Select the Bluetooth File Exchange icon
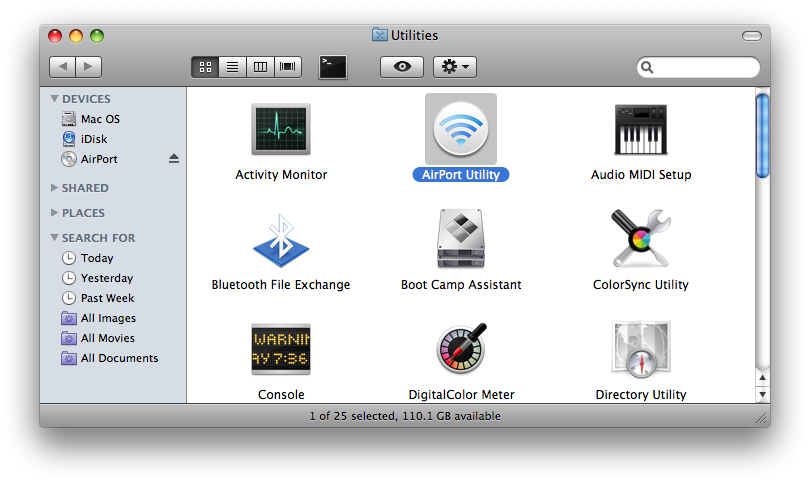Viewport: 810px width, 482px height. coord(281,241)
